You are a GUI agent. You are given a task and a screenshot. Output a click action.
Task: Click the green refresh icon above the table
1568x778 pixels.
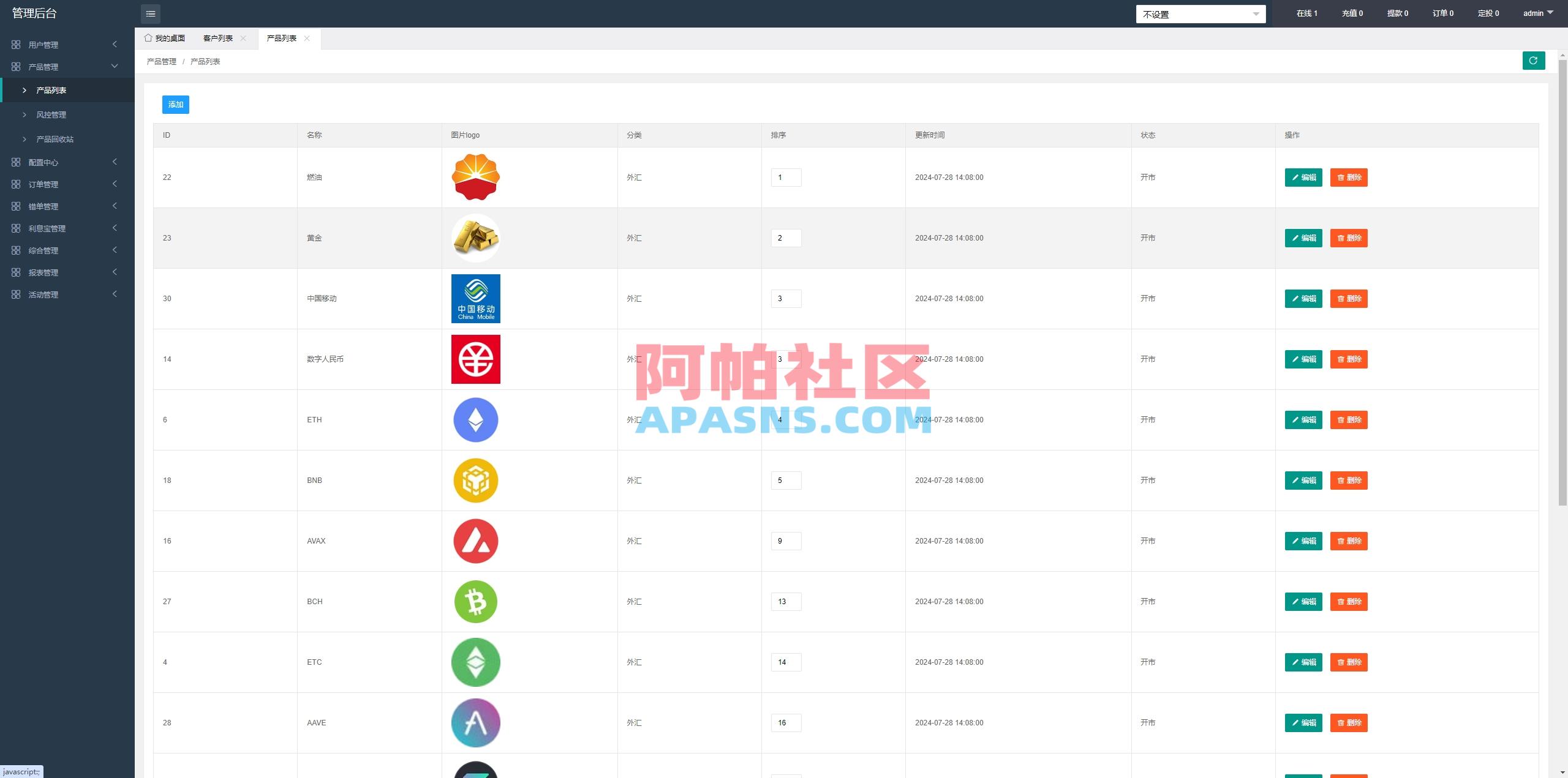click(1533, 61)
